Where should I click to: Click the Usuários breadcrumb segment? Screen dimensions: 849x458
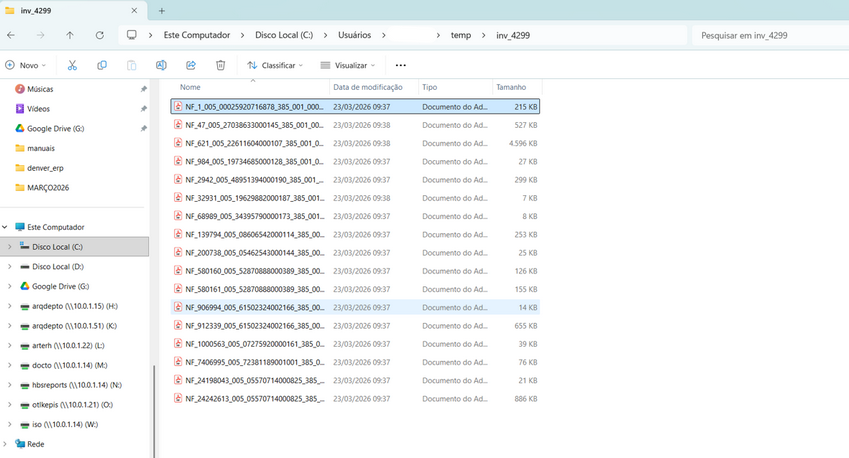(352, 35)
